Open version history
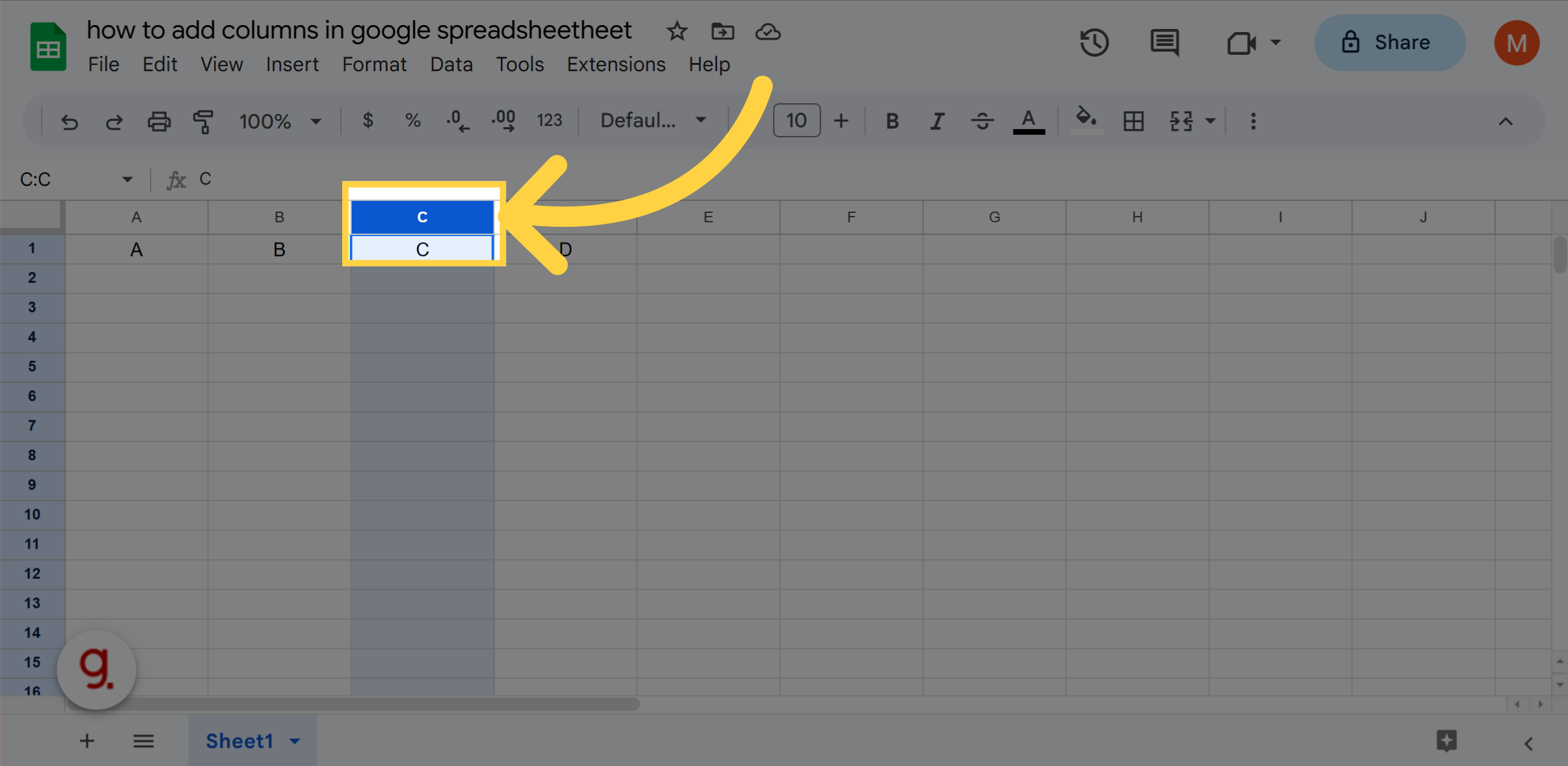This screenshot has height=766, width=1568. pyautogui.click(x=1094, y=42)
